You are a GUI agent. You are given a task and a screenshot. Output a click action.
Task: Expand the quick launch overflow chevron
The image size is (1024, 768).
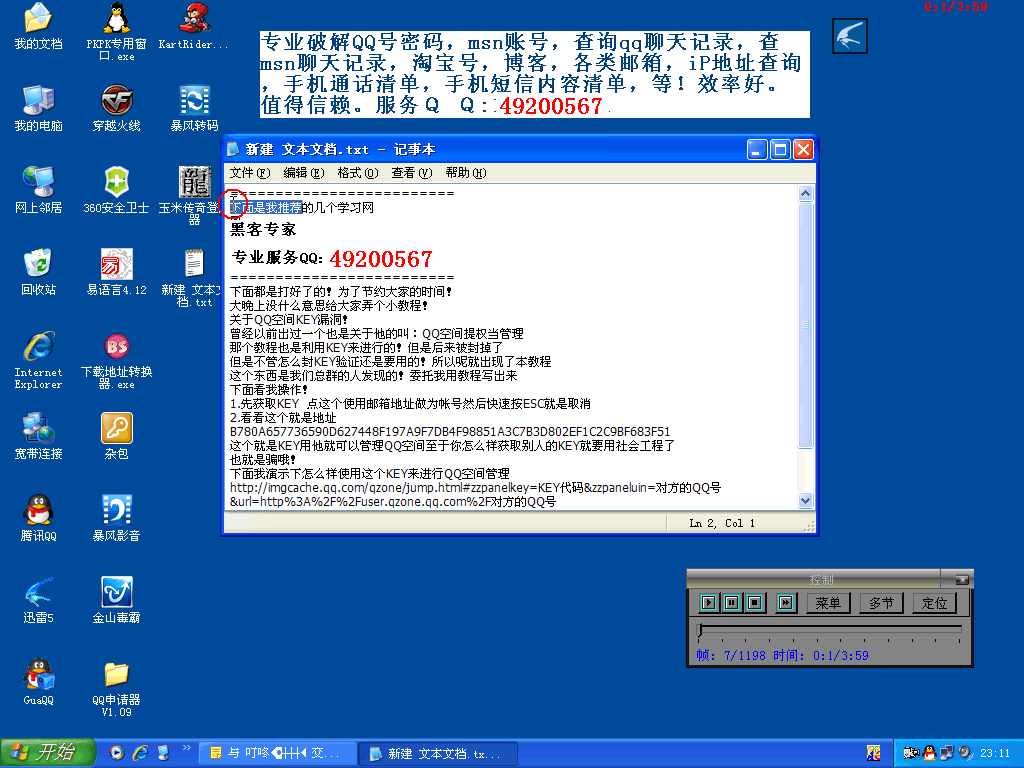(x=187, y=748)
